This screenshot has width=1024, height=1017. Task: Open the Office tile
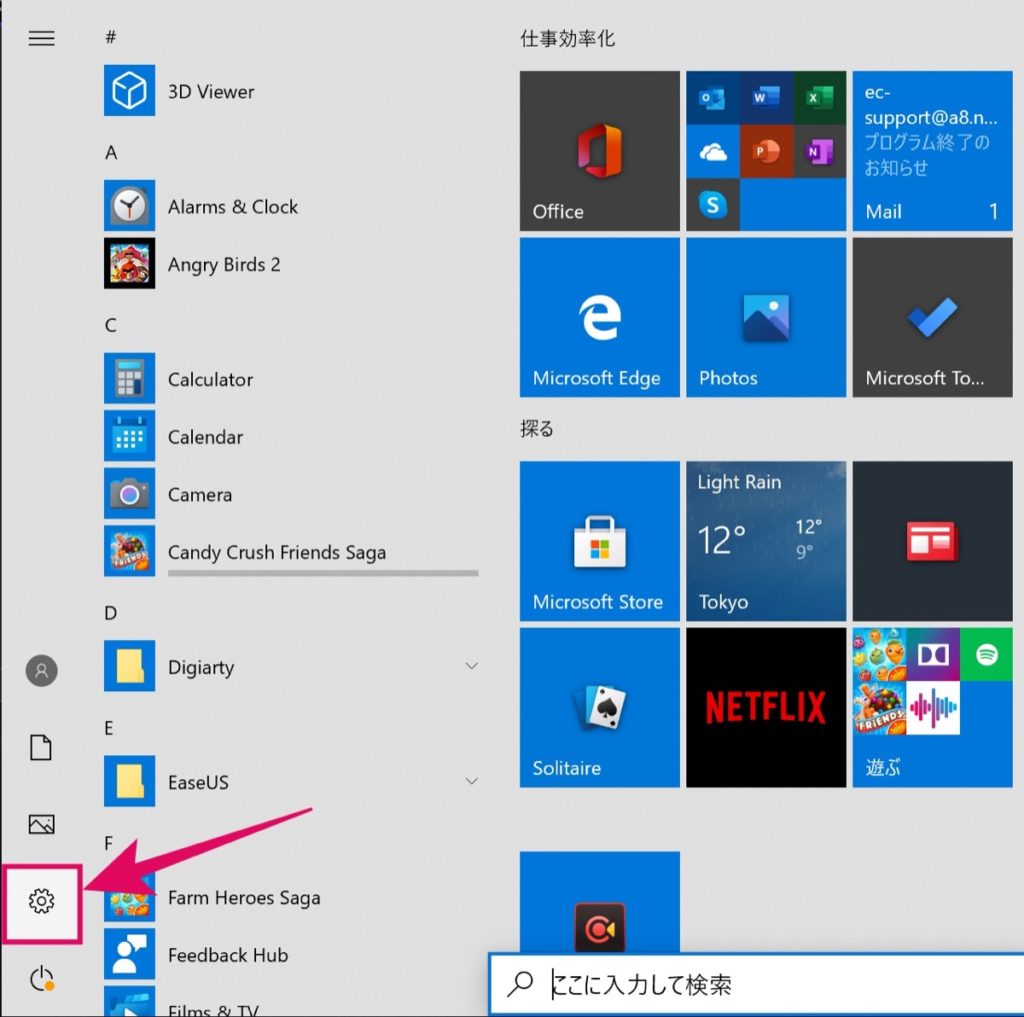600,150
